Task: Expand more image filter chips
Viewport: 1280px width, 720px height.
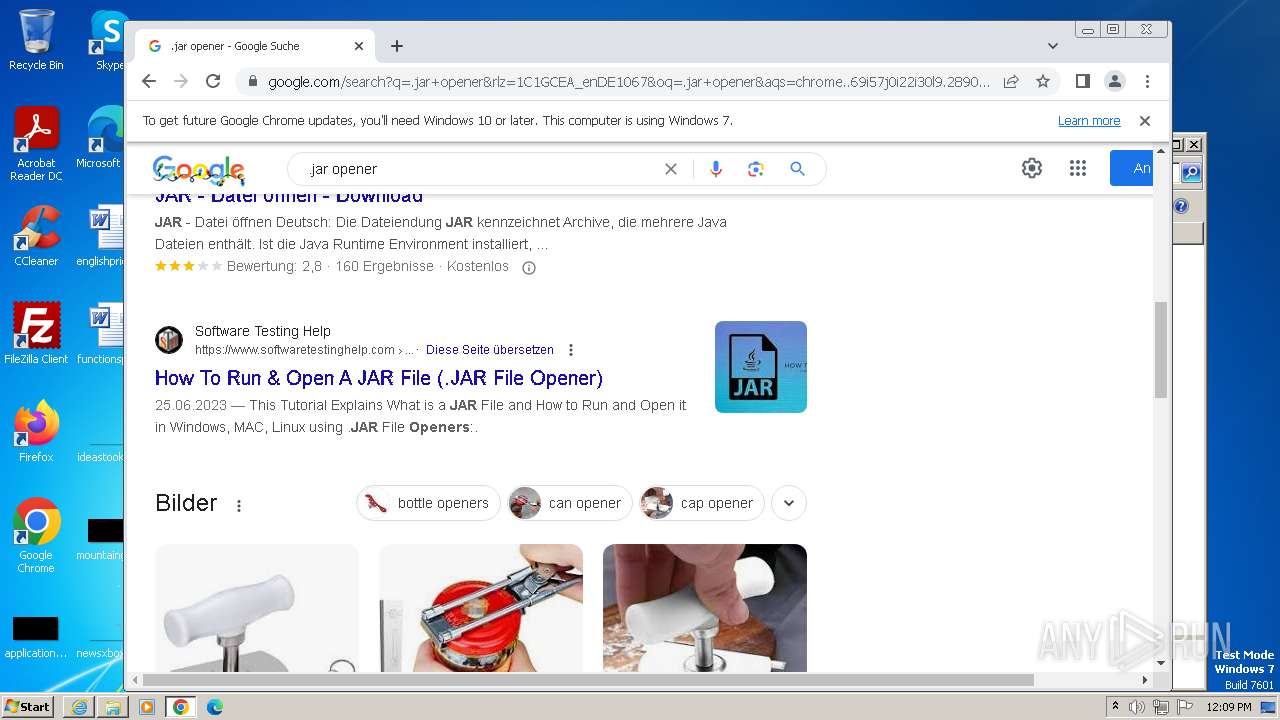Action: [x=789, y=503]
